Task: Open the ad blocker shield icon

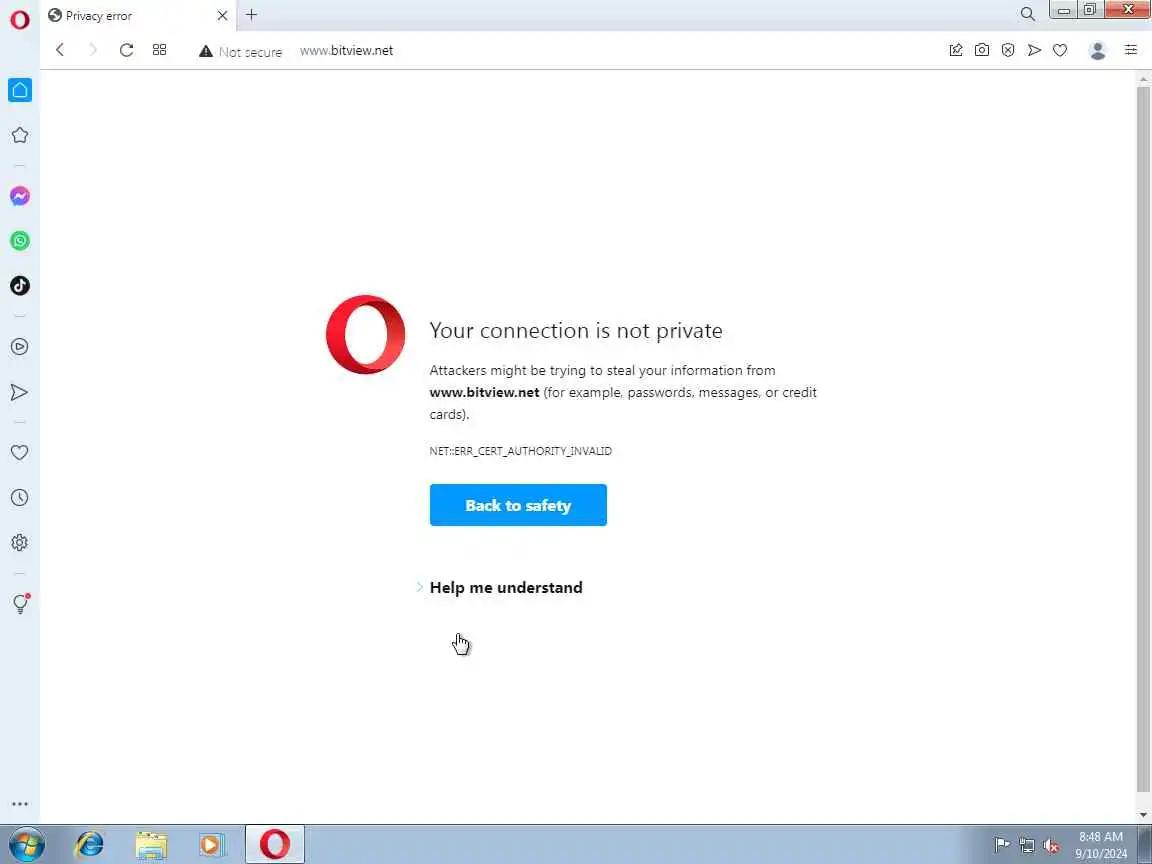Action: 1008,50
